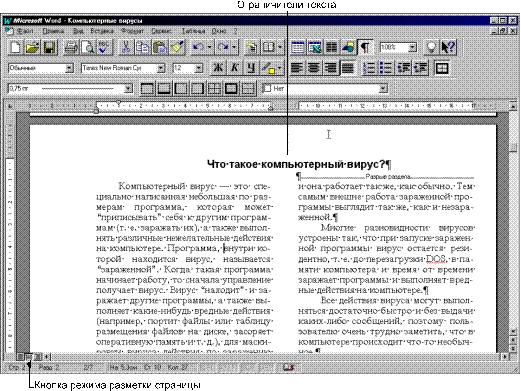Apply the outside box border icon
521x391 pixels.
coord(231,89)
